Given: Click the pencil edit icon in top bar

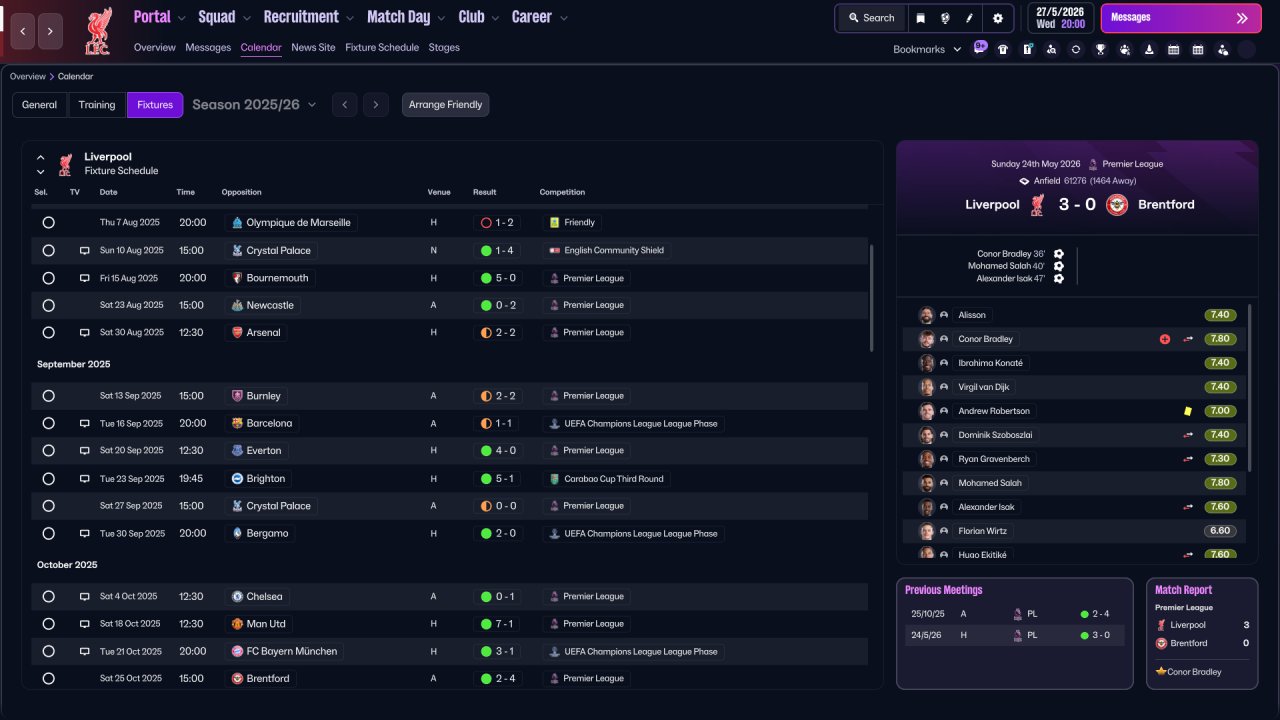Looking at the screenshot, I should [x=969, y=18].
